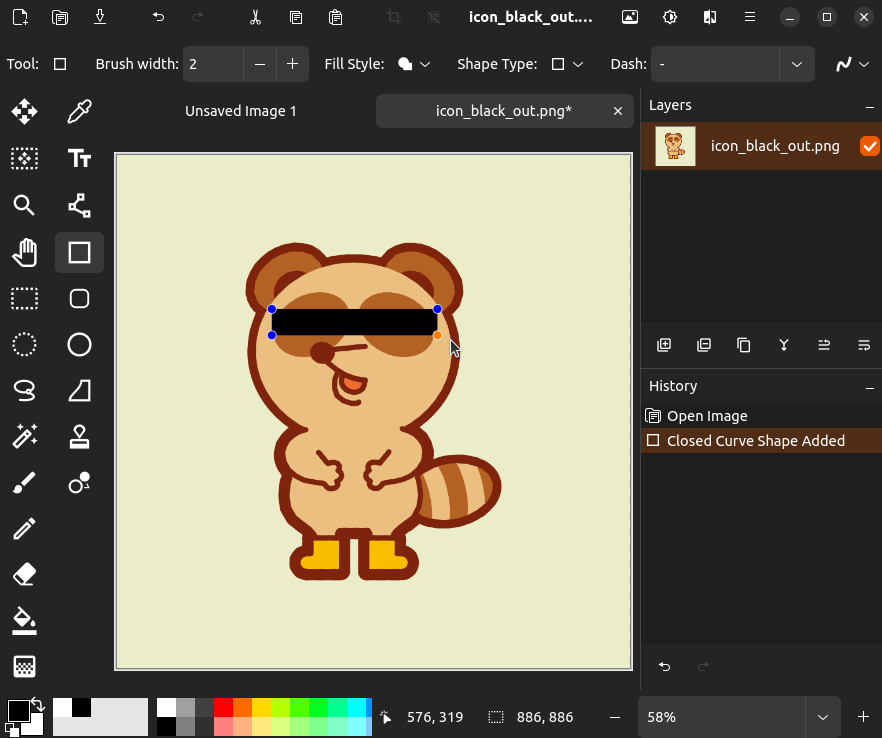Open the antialiasing options dropdown

point(852,64)
